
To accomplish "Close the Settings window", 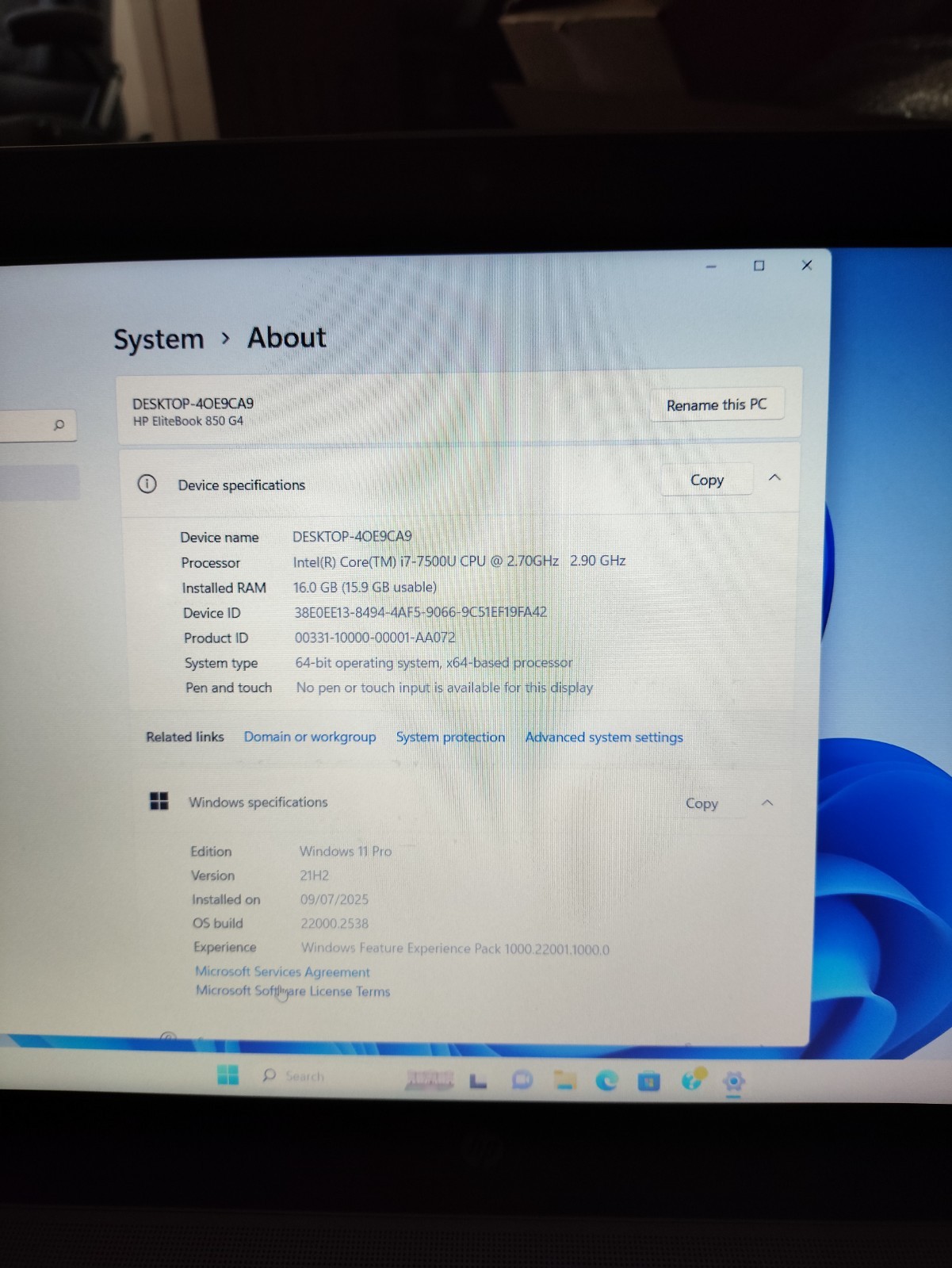I will coord(806,265).
